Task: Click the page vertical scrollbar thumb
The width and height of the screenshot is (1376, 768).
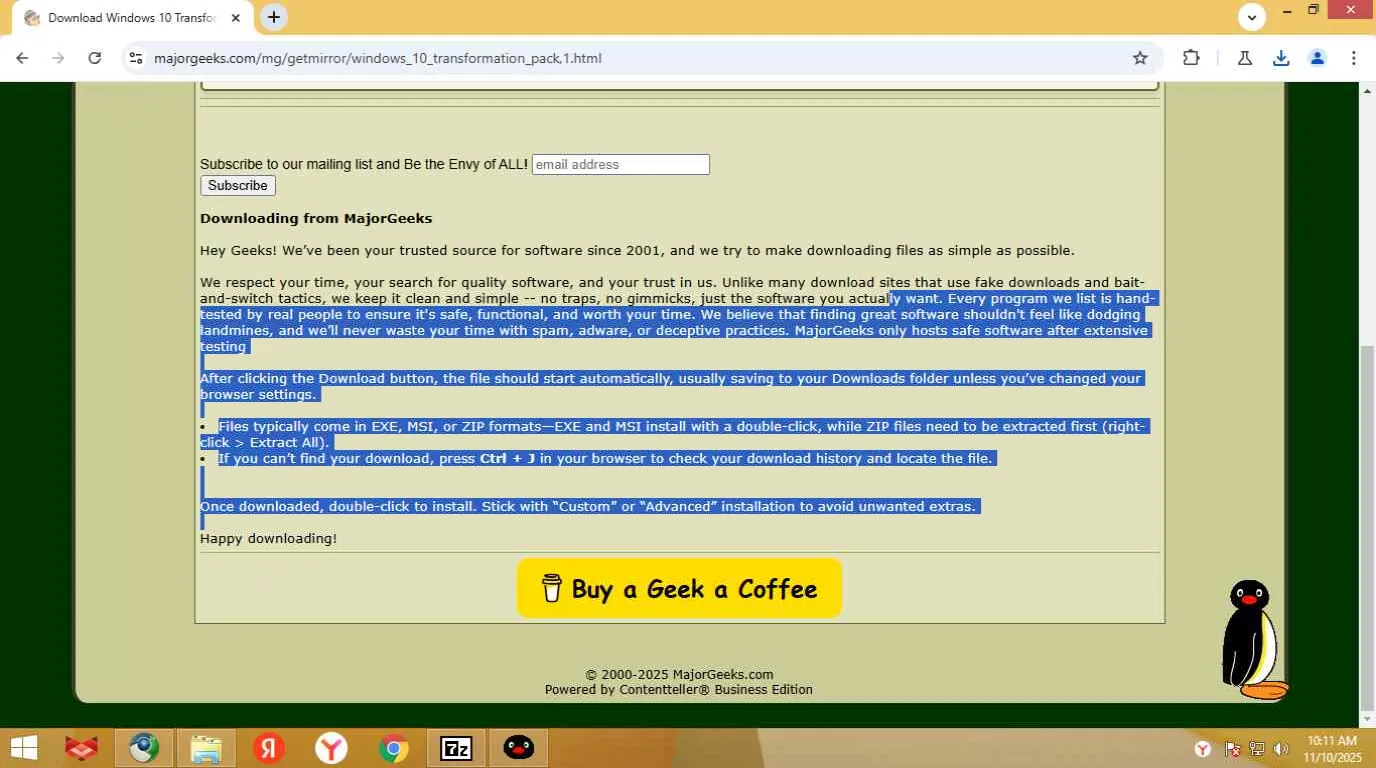Action: (1367, 526)
